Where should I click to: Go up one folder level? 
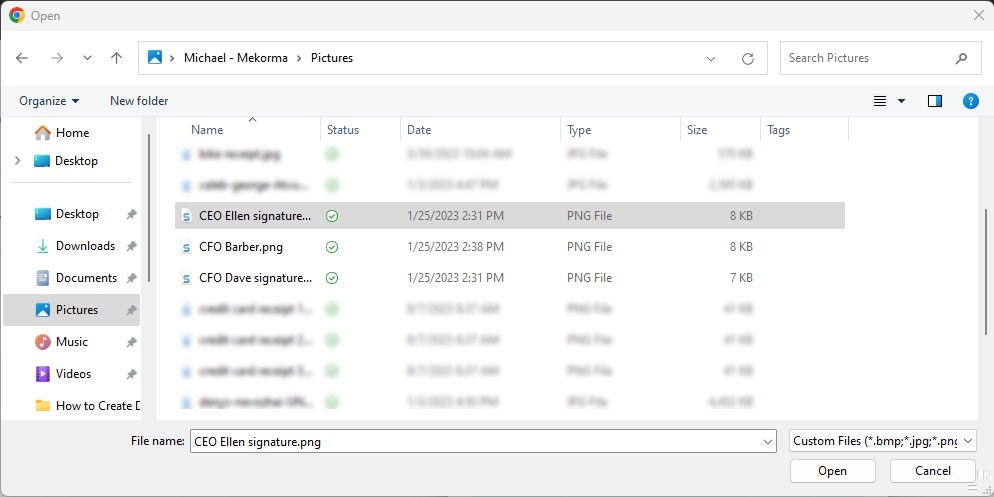(116, 58)
